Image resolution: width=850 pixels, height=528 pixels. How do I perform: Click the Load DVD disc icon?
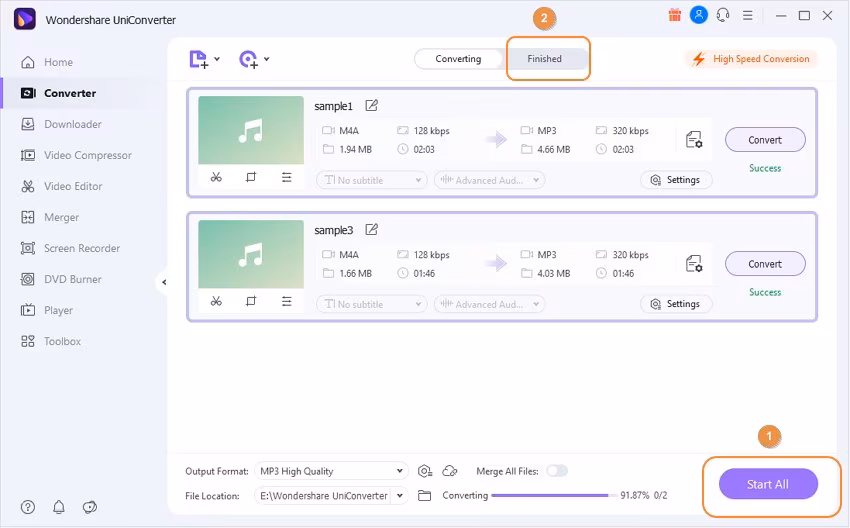(248, 59)
